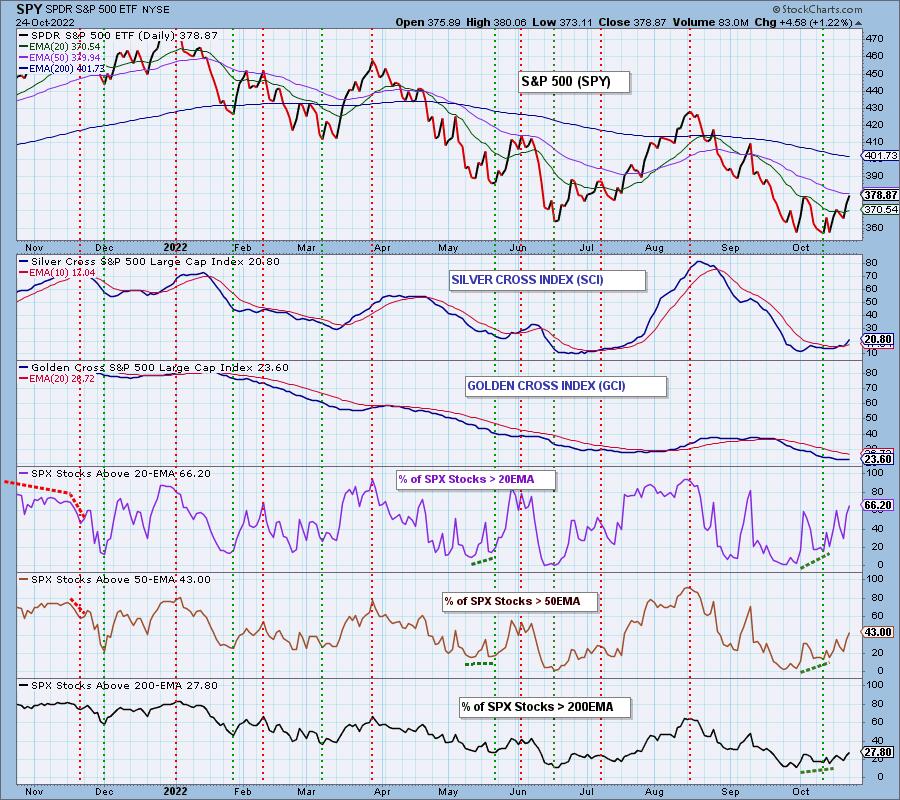Click the "% of SPX Stocks > 50EMA" label box

click(520, 601)
